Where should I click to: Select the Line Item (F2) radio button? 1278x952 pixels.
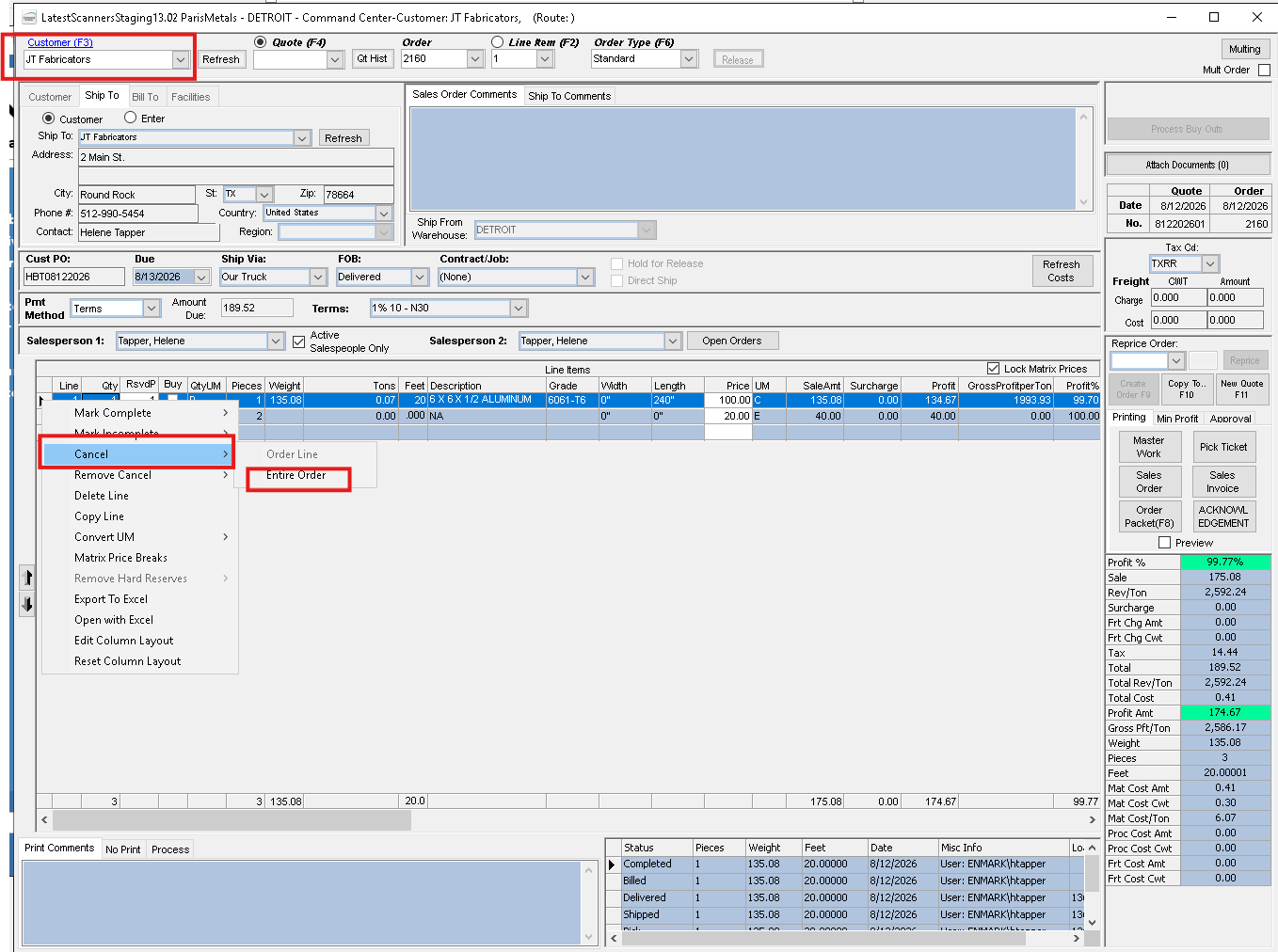(x=497, y=42)
